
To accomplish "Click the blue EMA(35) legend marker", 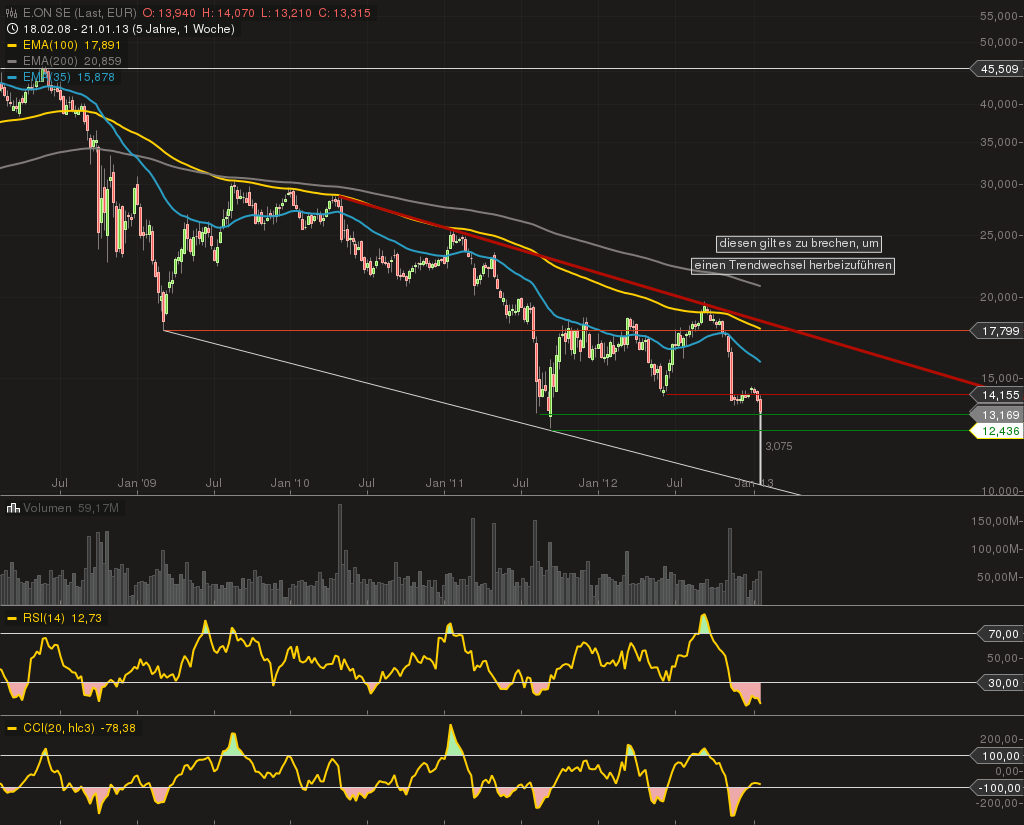I will click(12, 77).
